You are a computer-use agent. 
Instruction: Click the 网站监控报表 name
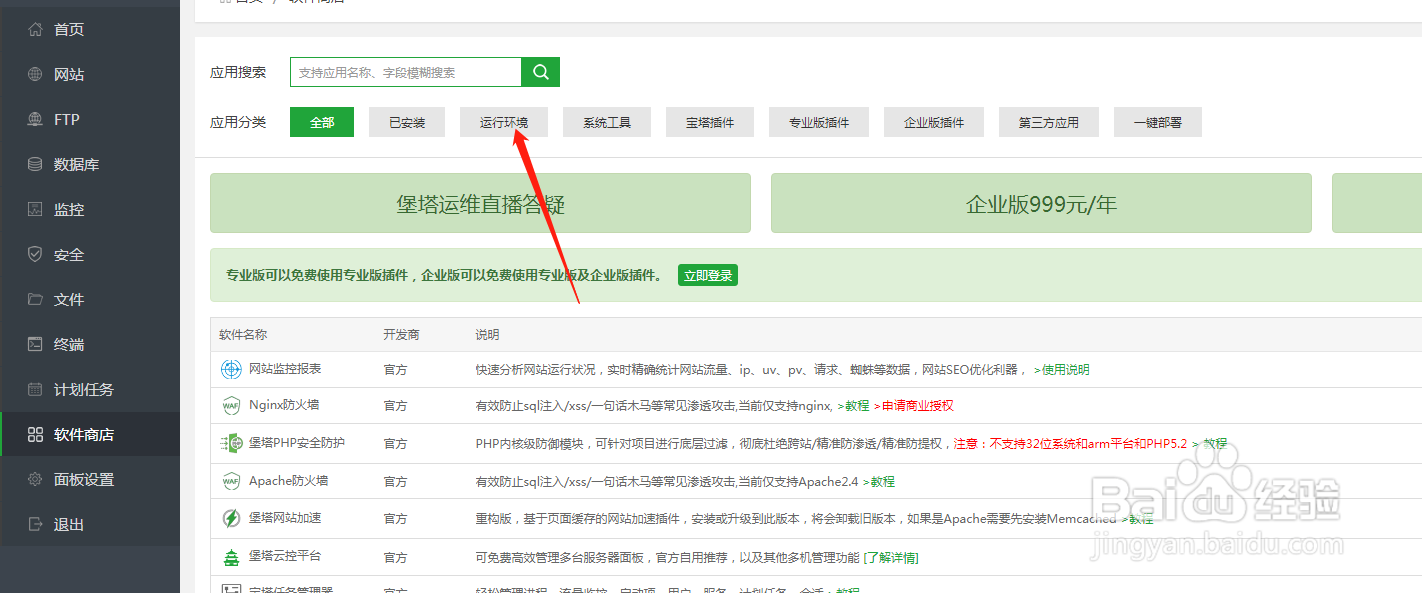click(x=285, y=369)
